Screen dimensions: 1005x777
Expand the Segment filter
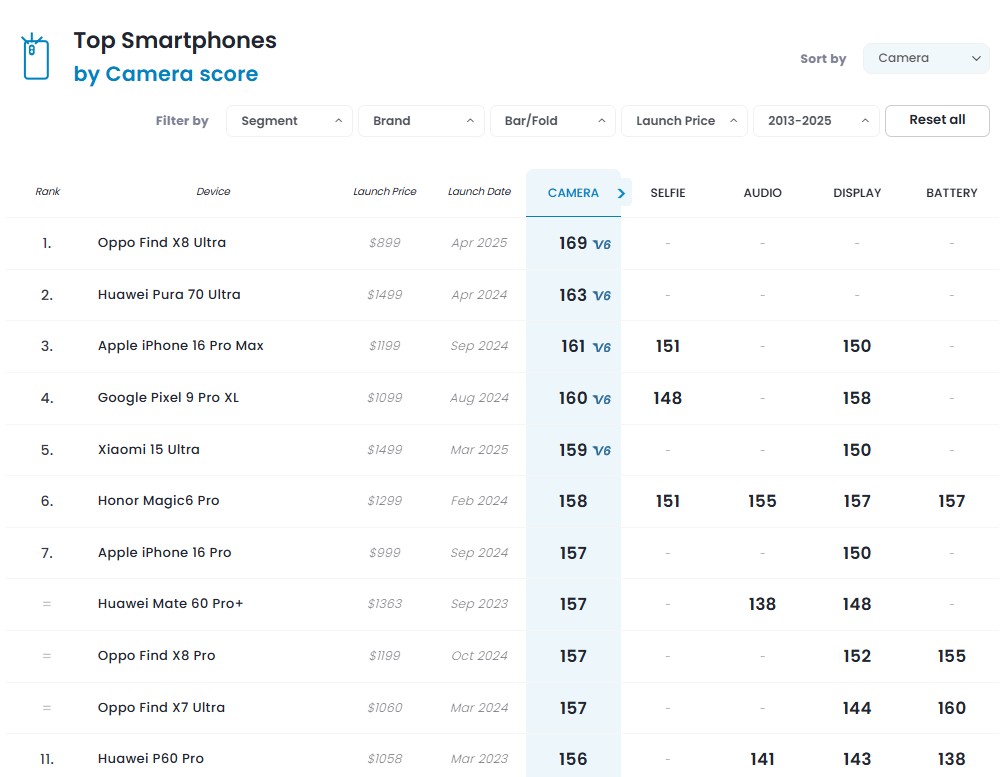[289, 121]
